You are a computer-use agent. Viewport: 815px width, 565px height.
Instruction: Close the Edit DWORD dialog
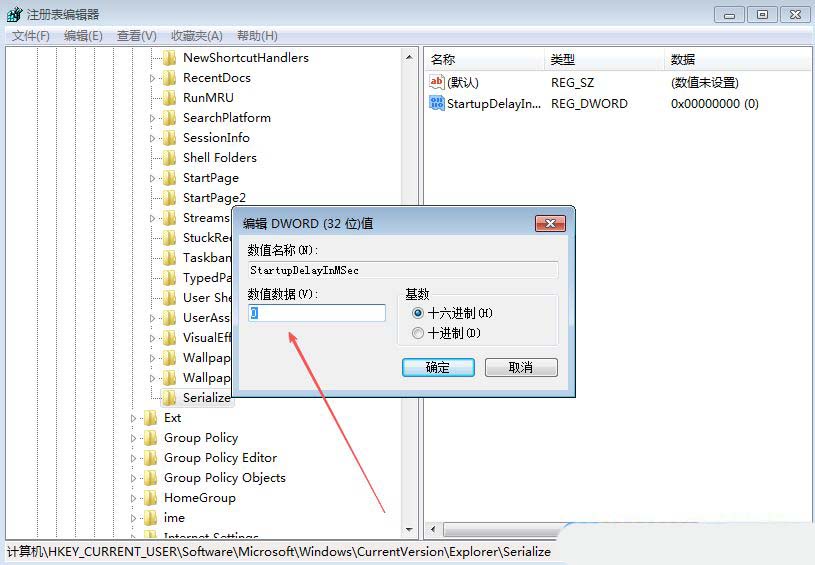pyautogui.click(x=550, y=224)
